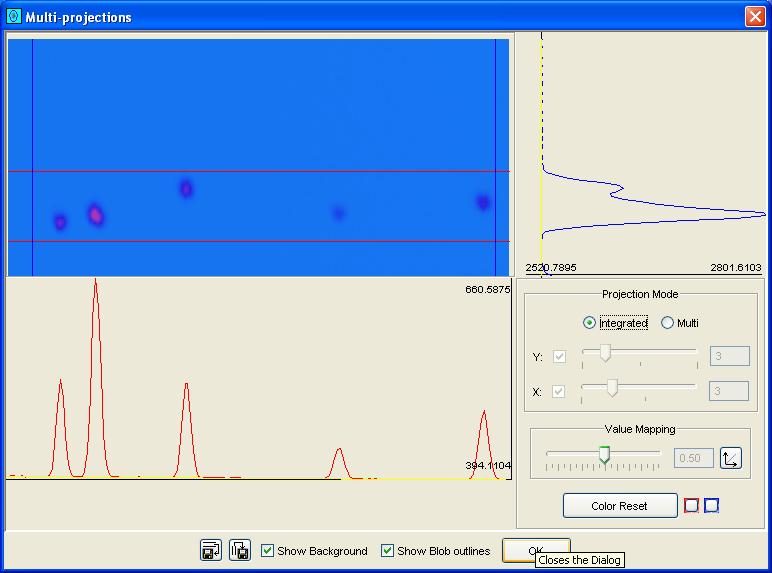This screenshot has width=772, height=573.
Task: Toggle the X projection checkbox
Action: 559,391
